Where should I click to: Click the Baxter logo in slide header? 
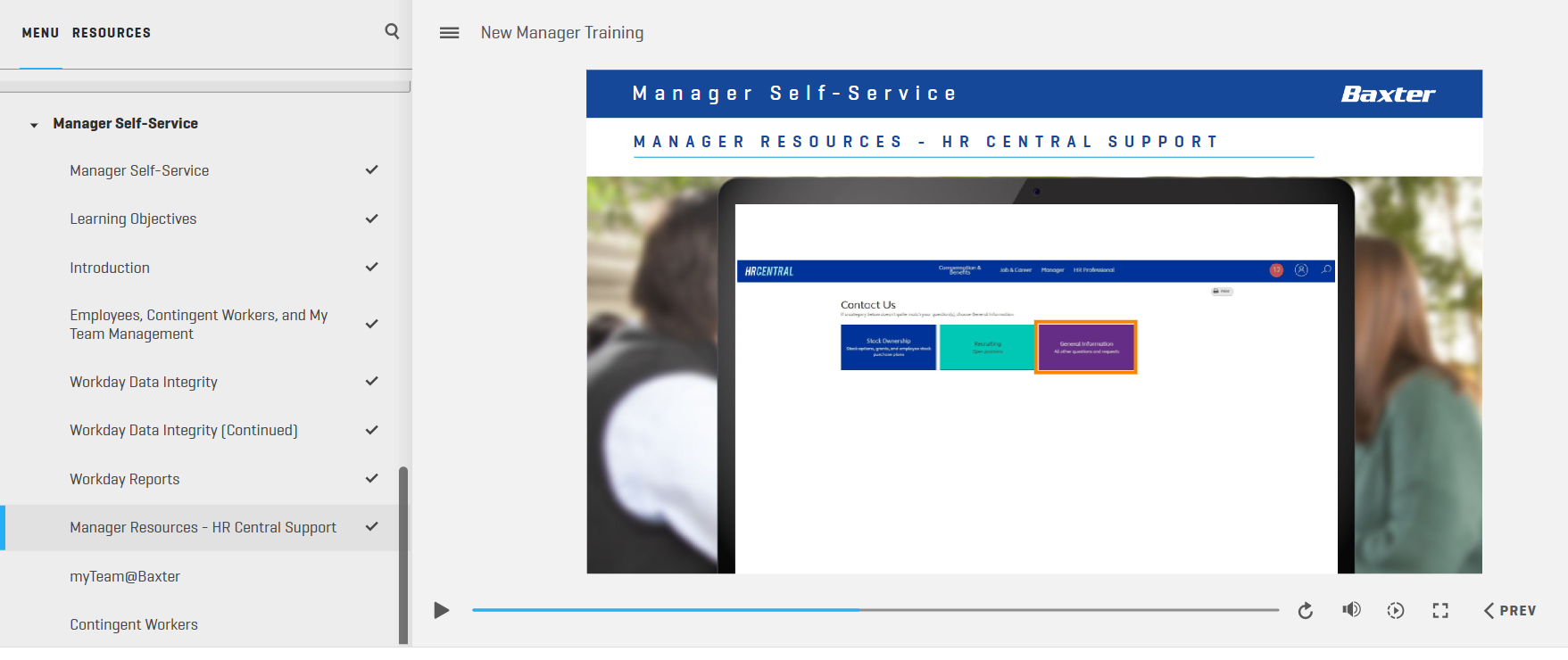point(1388,94)
